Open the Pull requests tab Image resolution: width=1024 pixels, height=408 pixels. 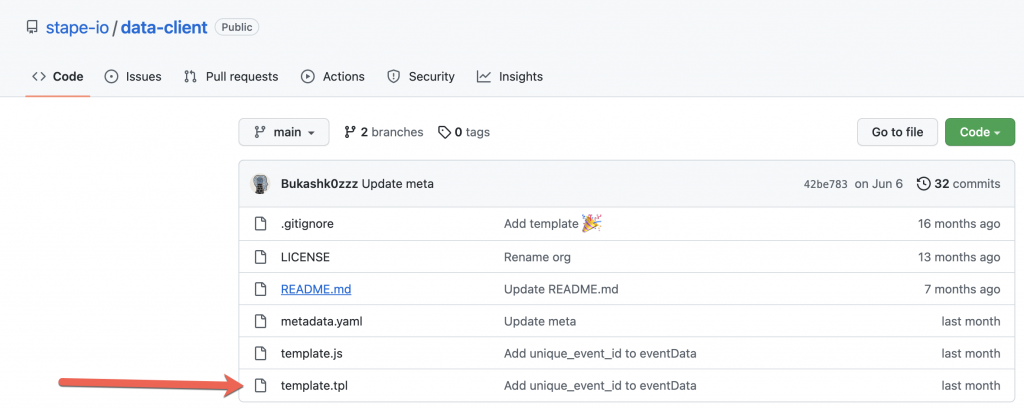pyautogui.click(x=231, y=77)
